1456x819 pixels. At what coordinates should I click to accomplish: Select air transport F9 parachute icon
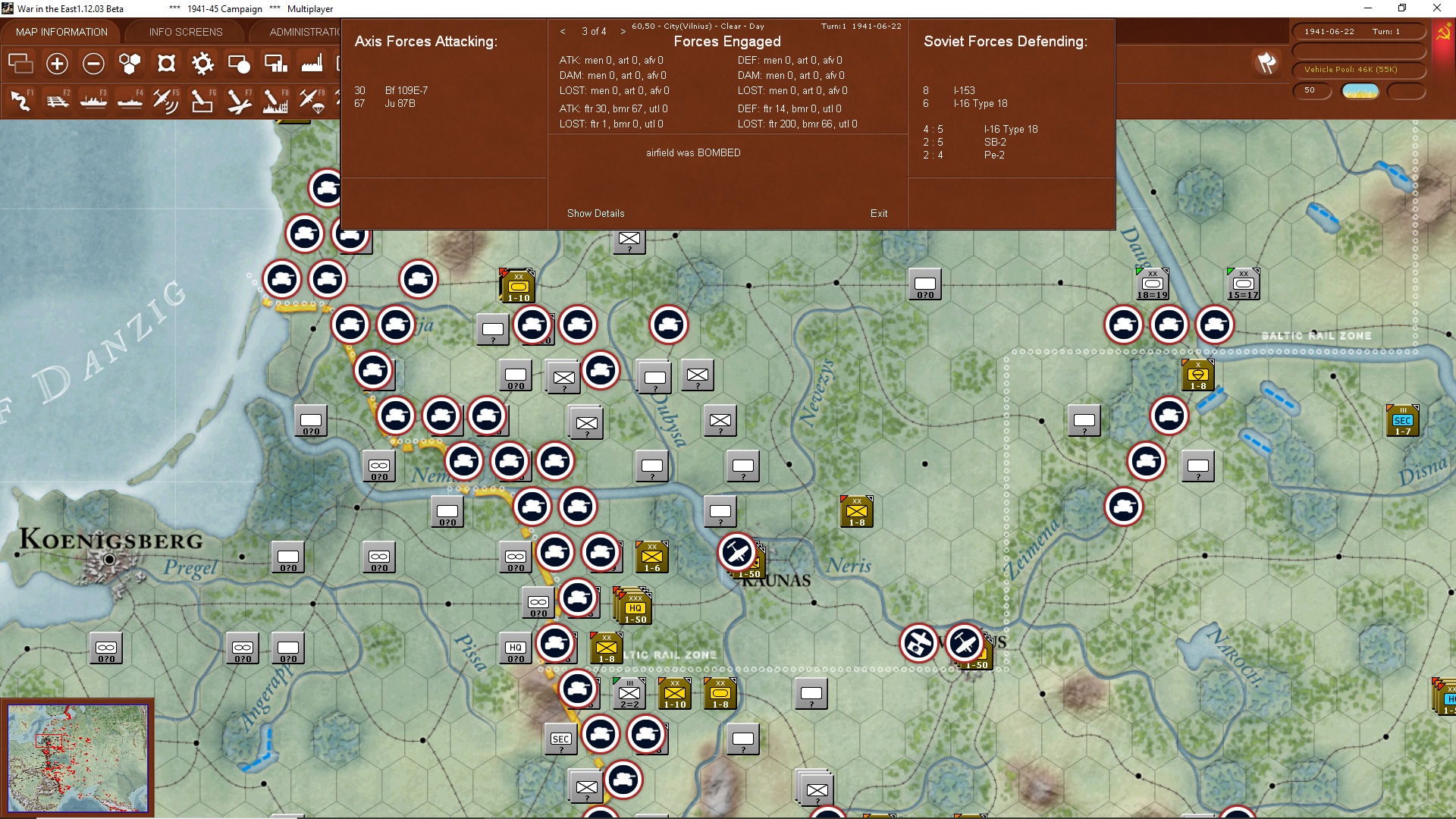click(x=312, y=101)
